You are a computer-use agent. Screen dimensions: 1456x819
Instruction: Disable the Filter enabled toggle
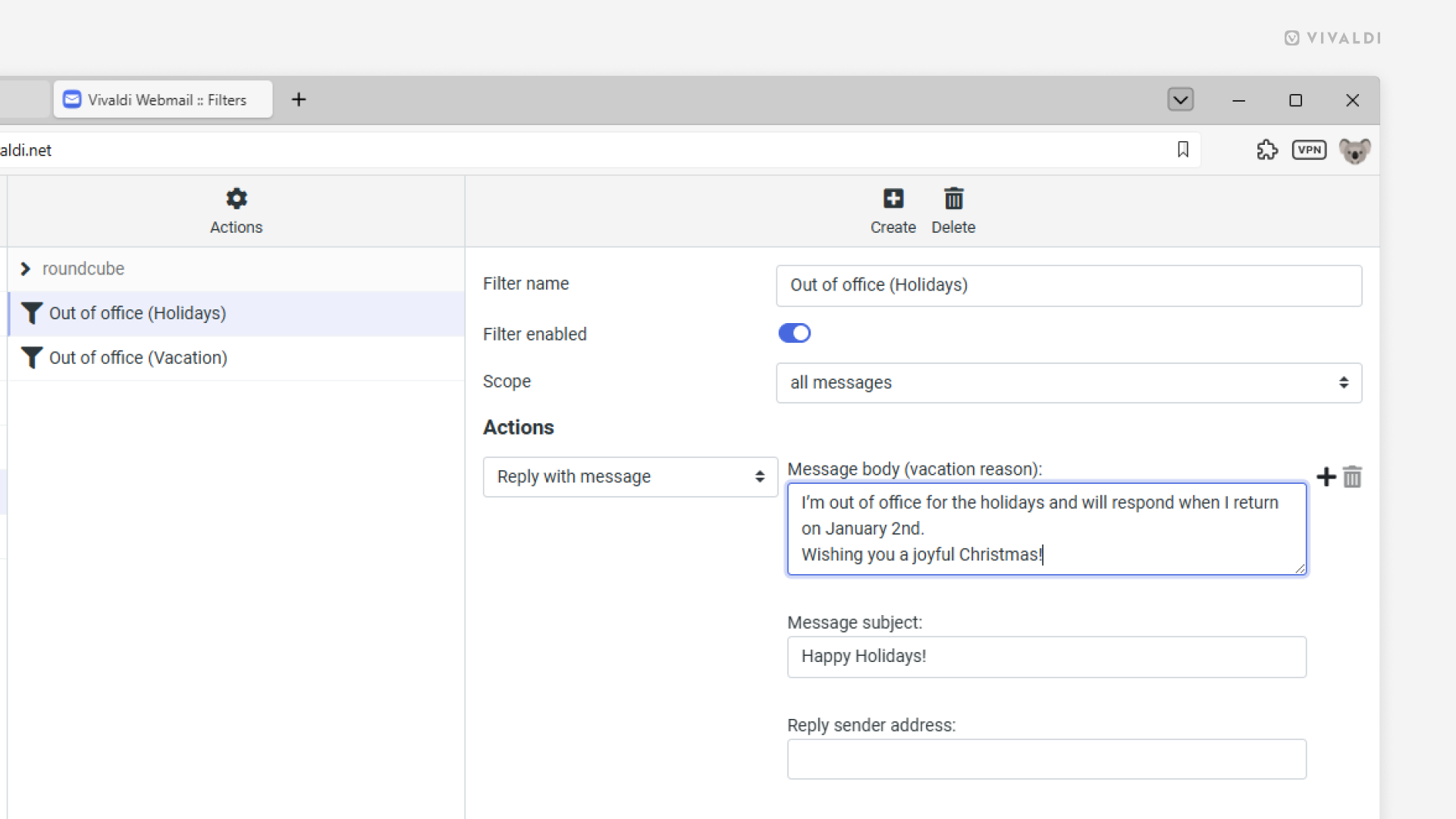click(x=794, y=333)
